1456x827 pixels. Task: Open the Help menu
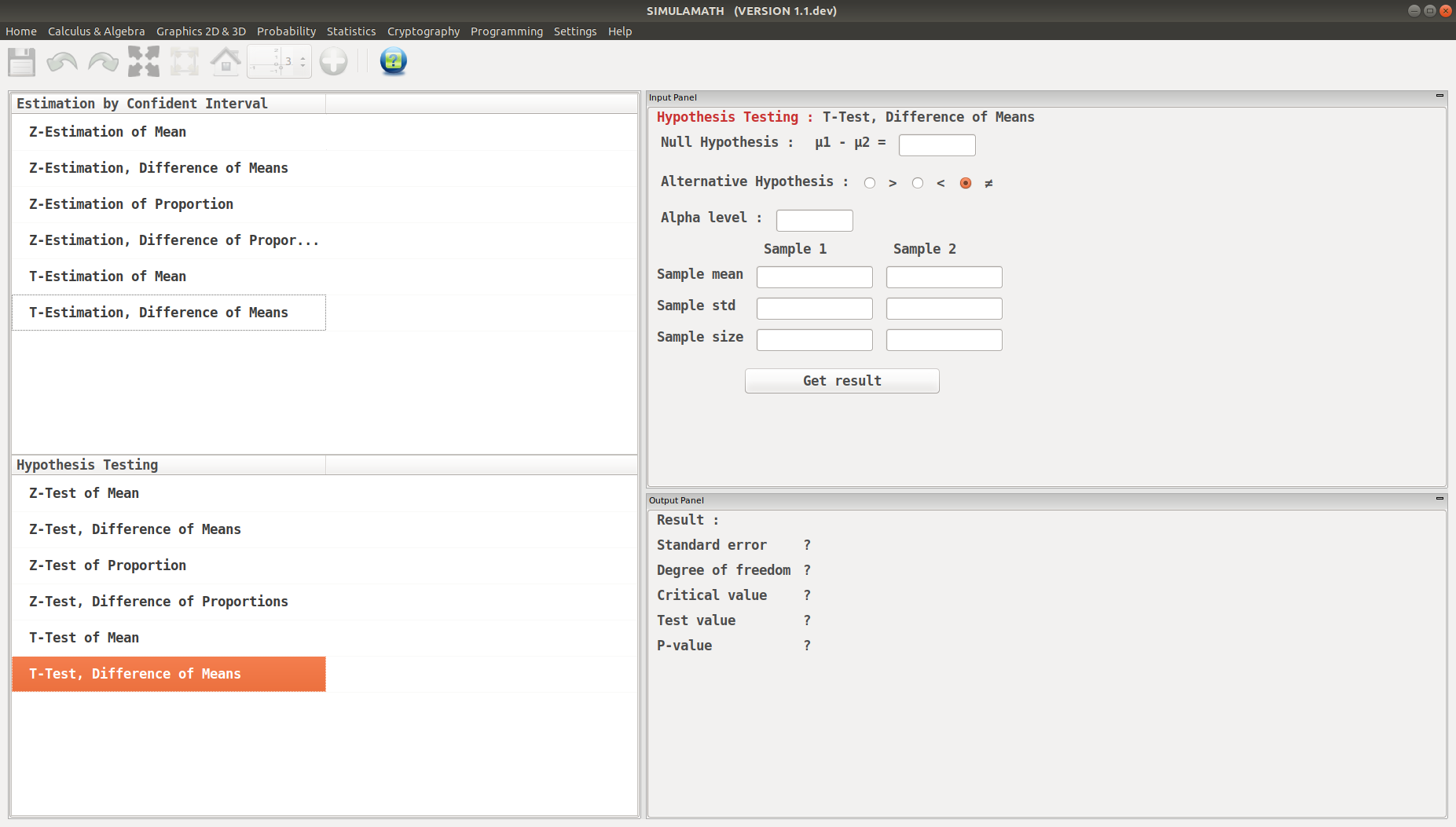click(x=620, y=31)
